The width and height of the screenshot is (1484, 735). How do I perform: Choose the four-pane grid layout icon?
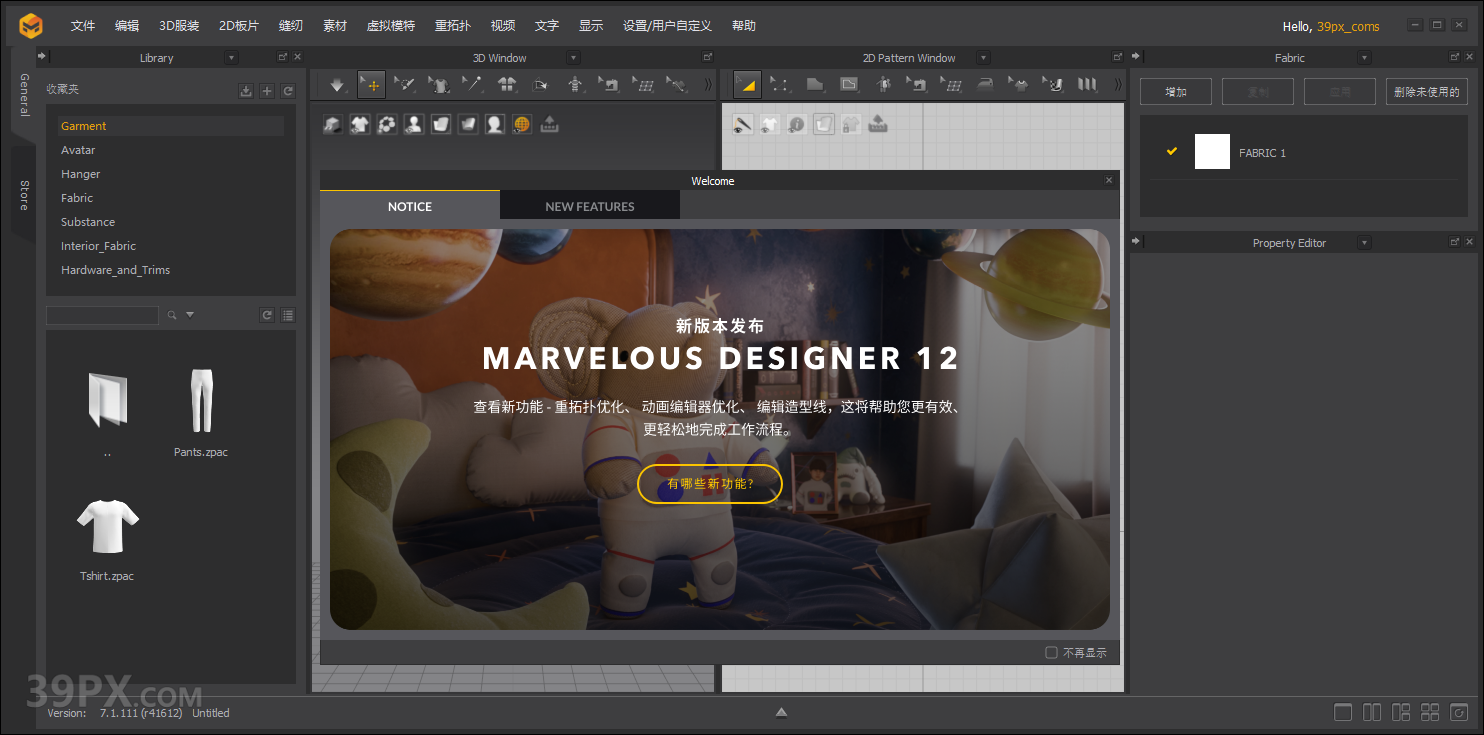pos(1430,713)
